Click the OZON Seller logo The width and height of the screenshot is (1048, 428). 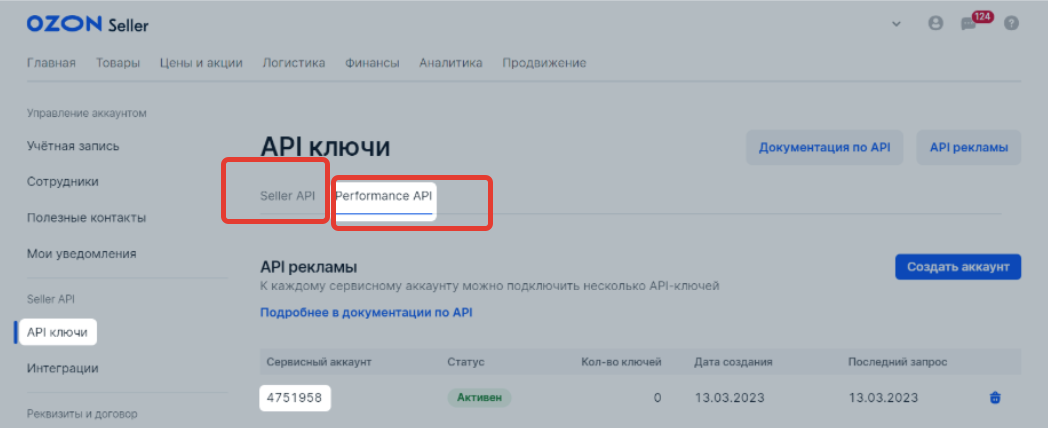(x=88, y=25)
